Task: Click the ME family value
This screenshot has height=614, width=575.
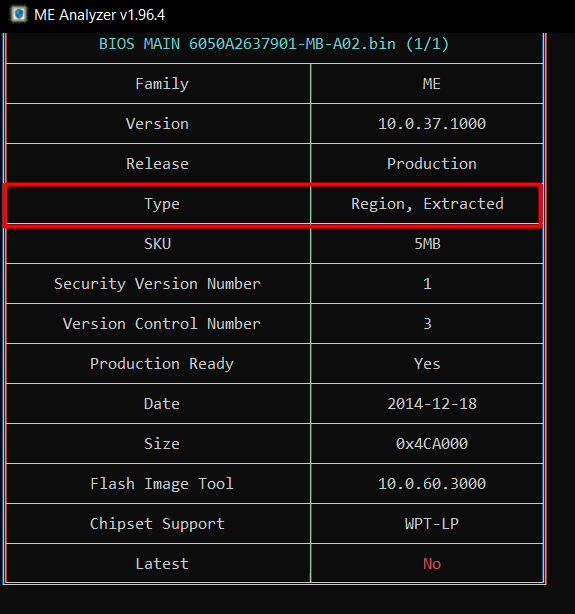Action: [432, 84]
